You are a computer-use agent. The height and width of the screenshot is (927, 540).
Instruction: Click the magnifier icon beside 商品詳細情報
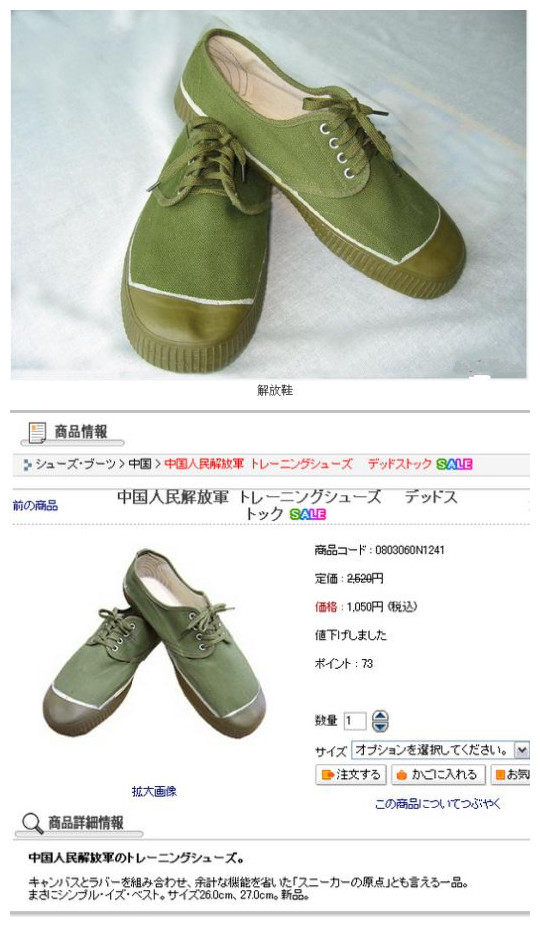click(32, 823)
